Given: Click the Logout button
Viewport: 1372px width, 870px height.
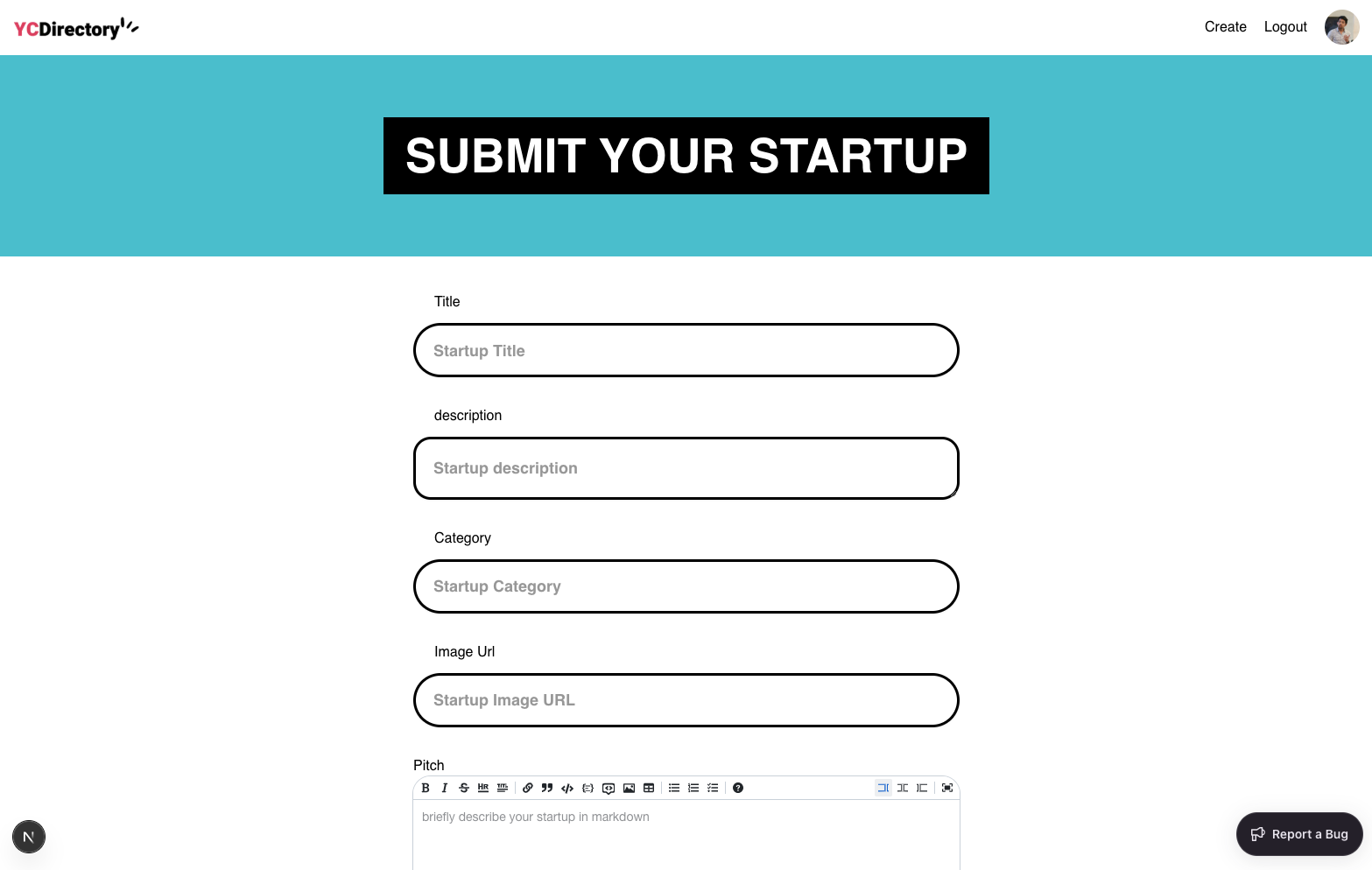Looking at the screenshot, I should [1285, 27].
